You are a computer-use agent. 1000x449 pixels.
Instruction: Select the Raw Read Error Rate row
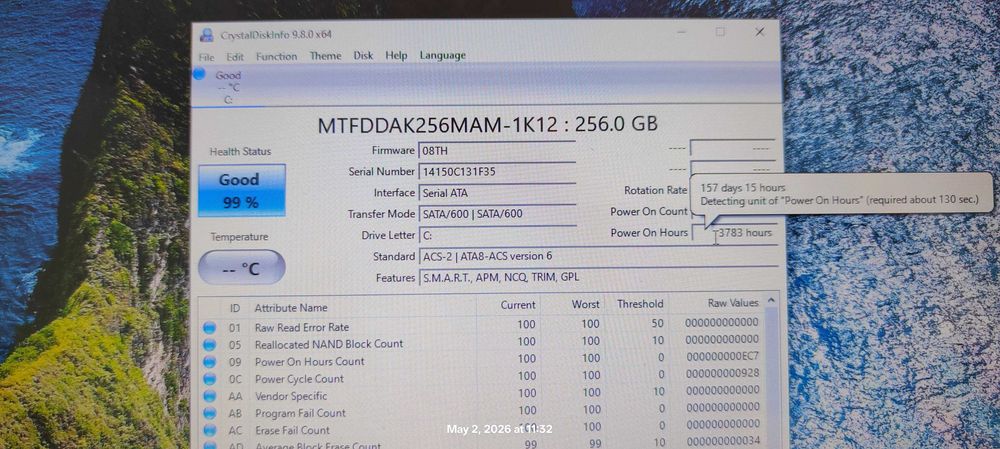click(482, 325)
